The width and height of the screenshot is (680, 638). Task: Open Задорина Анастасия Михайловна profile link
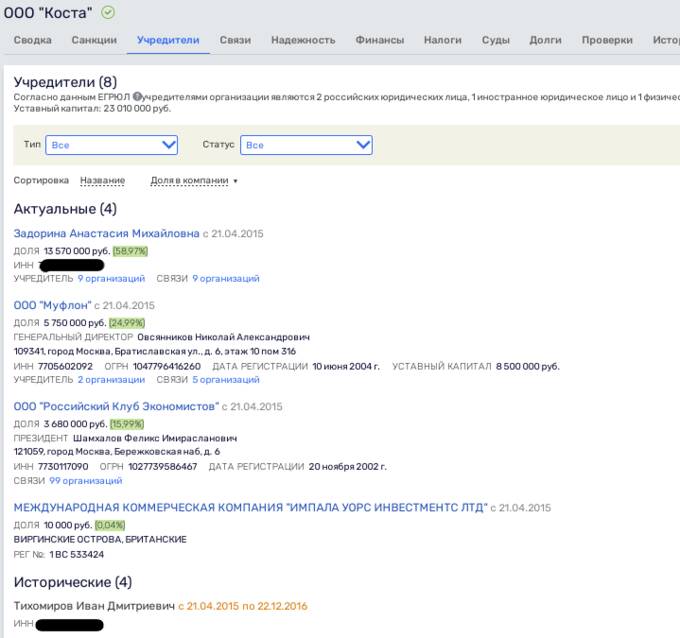point(106,233)
